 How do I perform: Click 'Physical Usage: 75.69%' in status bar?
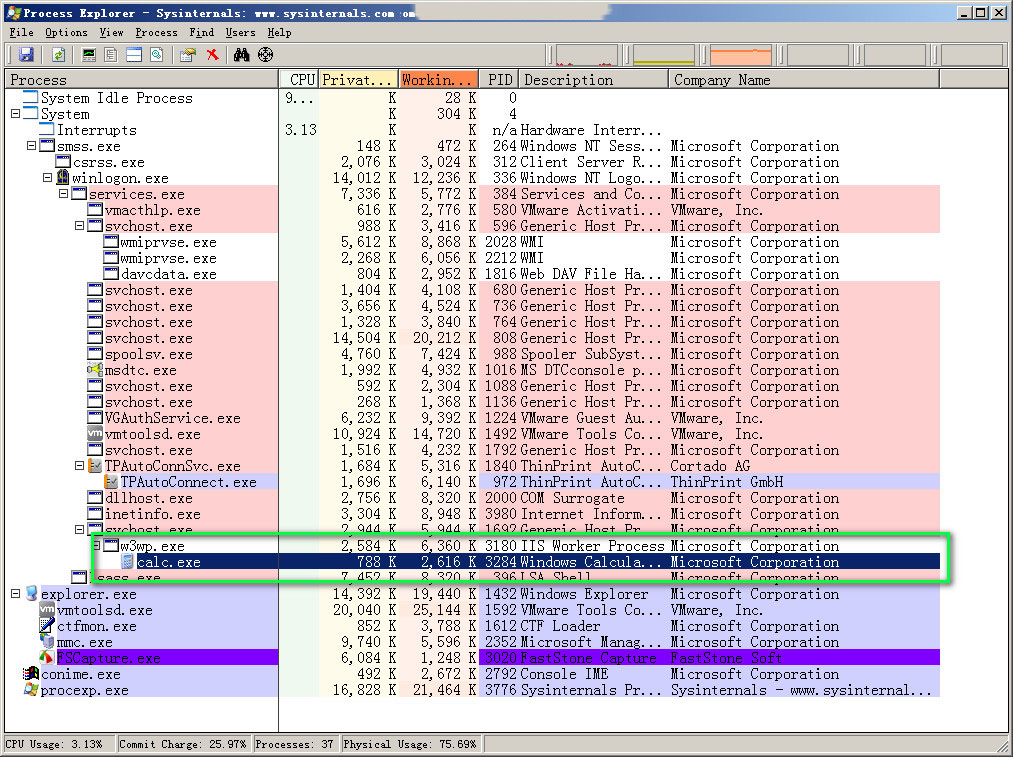410,744
